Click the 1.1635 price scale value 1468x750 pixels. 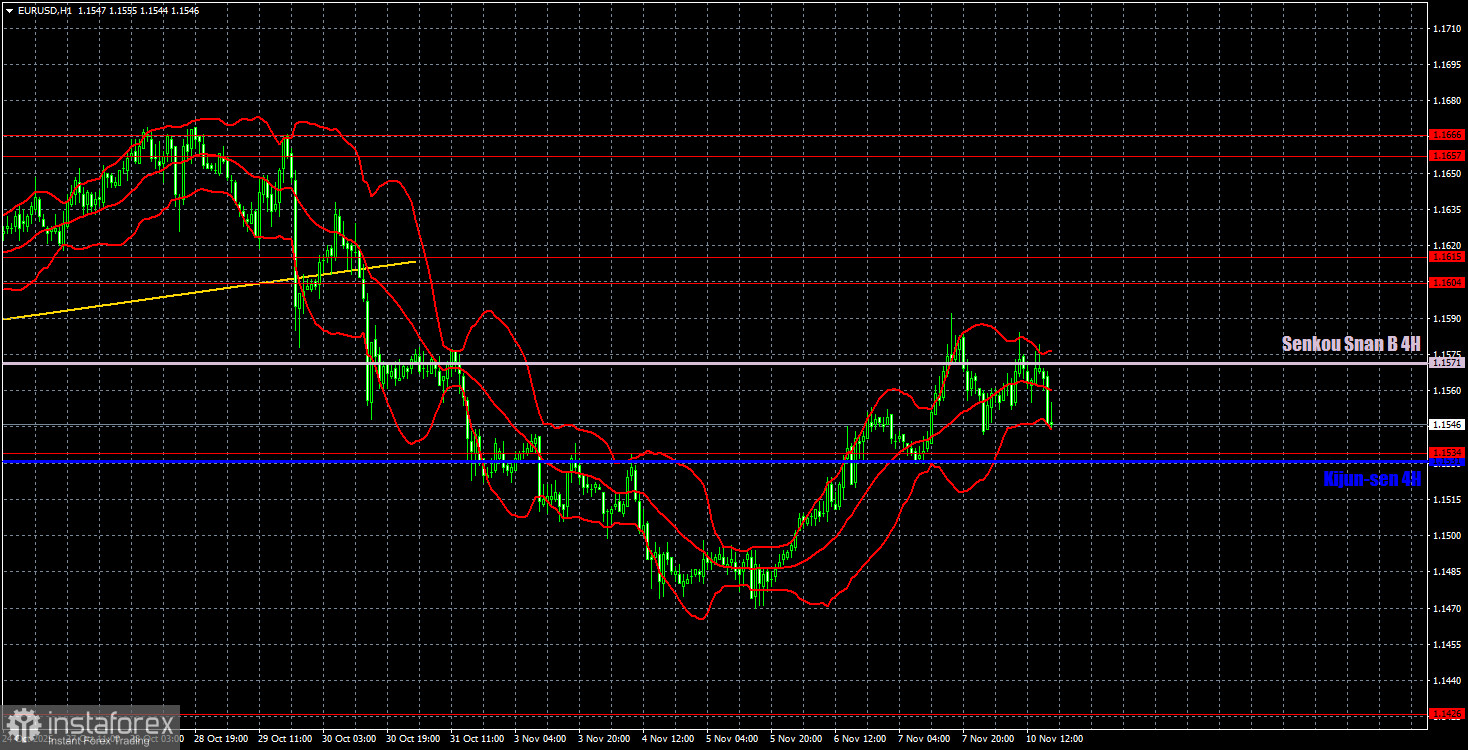[x=1446, y=210]
